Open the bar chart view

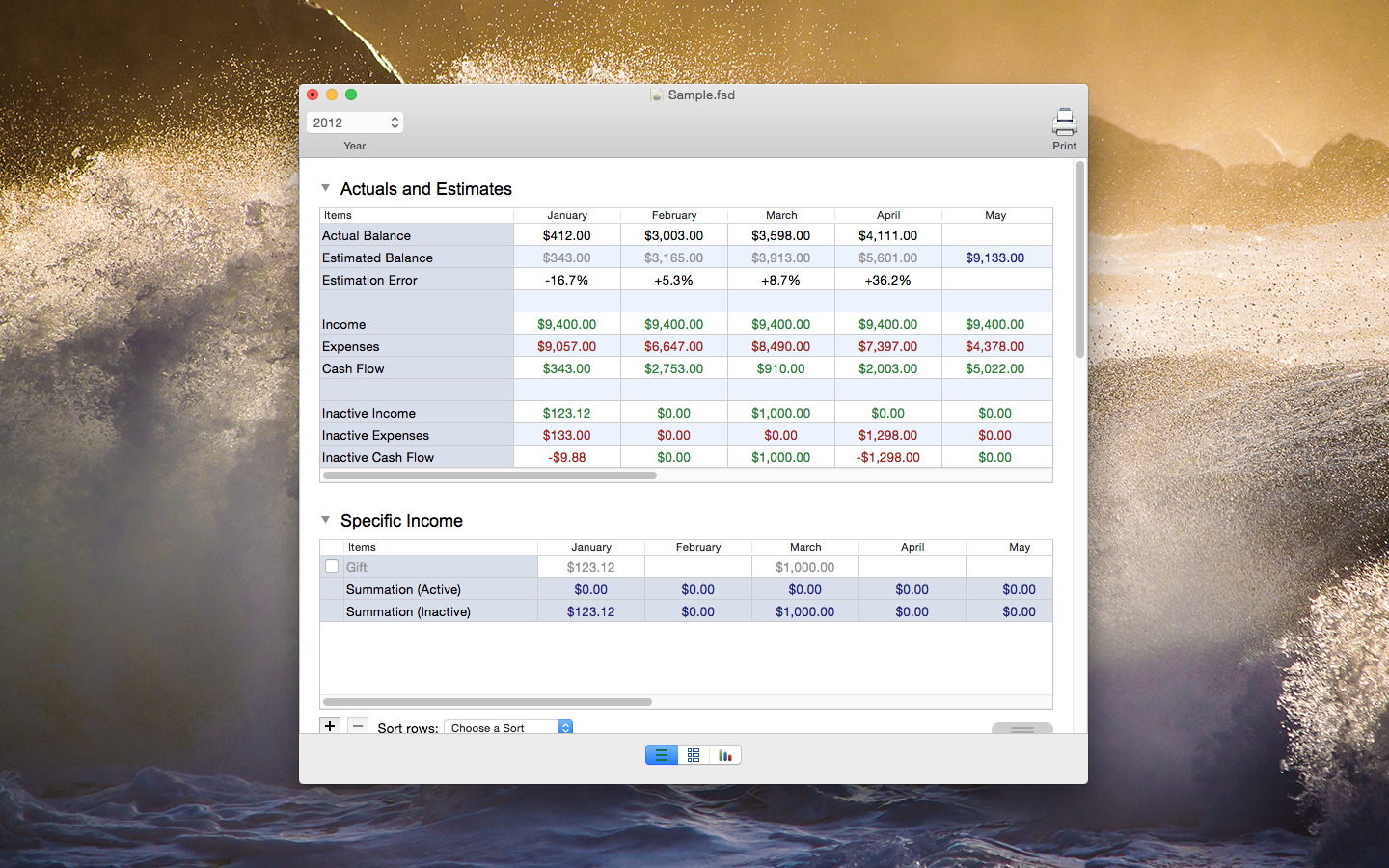click(725, 755)
